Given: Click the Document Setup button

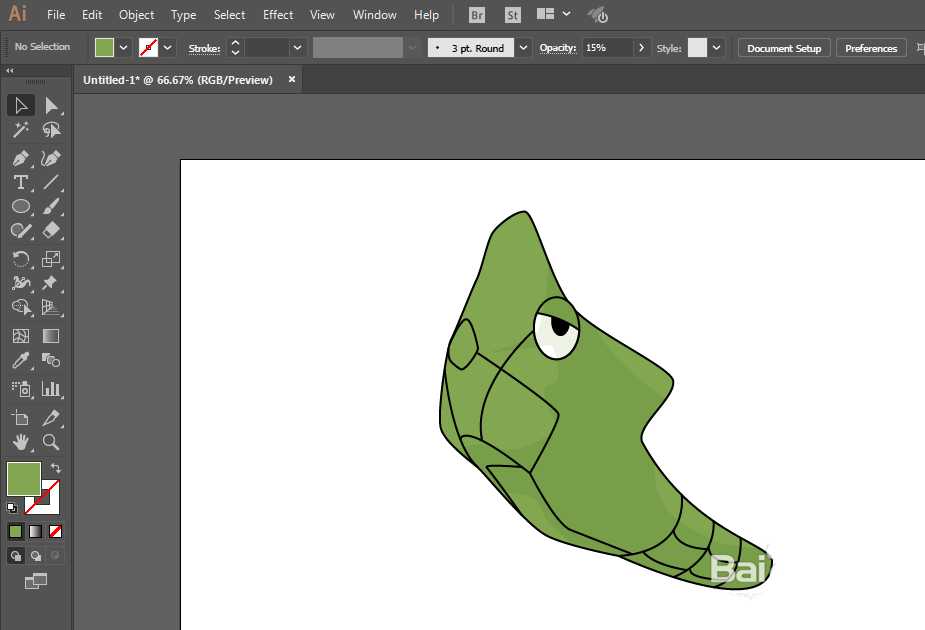Looking at the screenshot, I should click(784, 48).
